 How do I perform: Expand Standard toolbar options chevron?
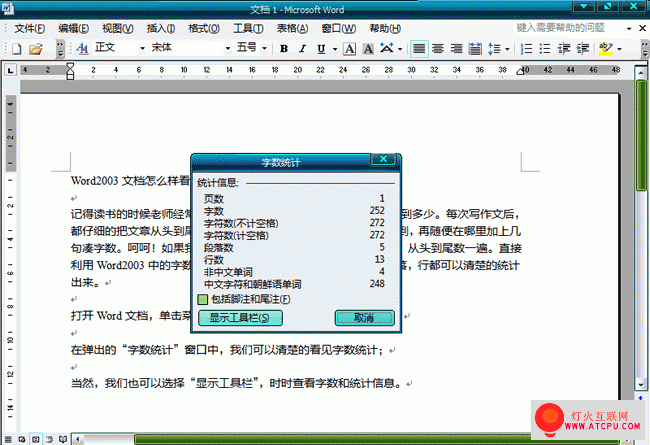coord(61,49)
